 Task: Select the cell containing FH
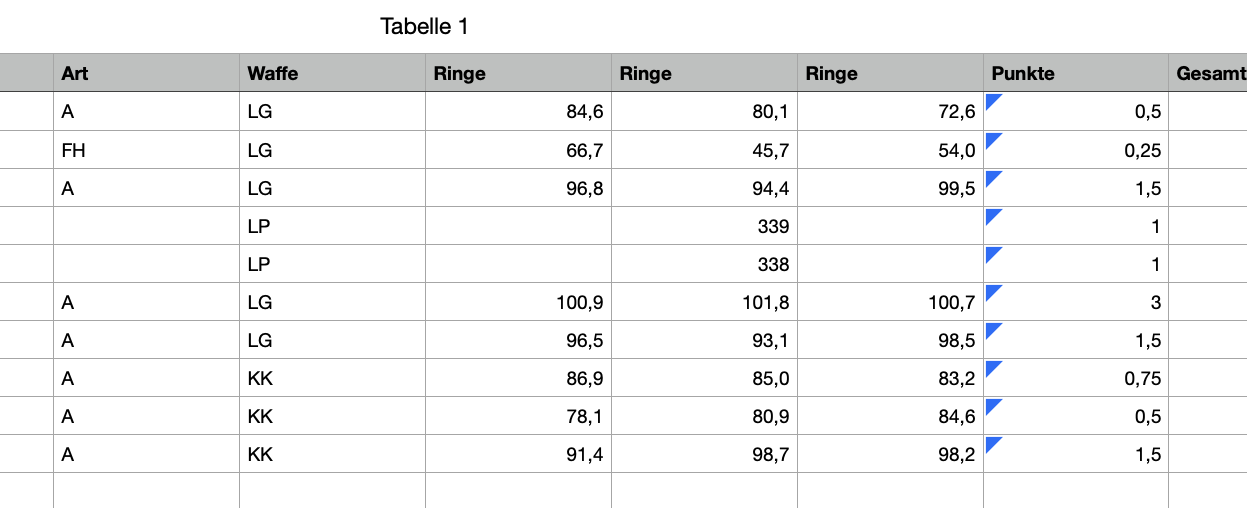coord(146,150)
